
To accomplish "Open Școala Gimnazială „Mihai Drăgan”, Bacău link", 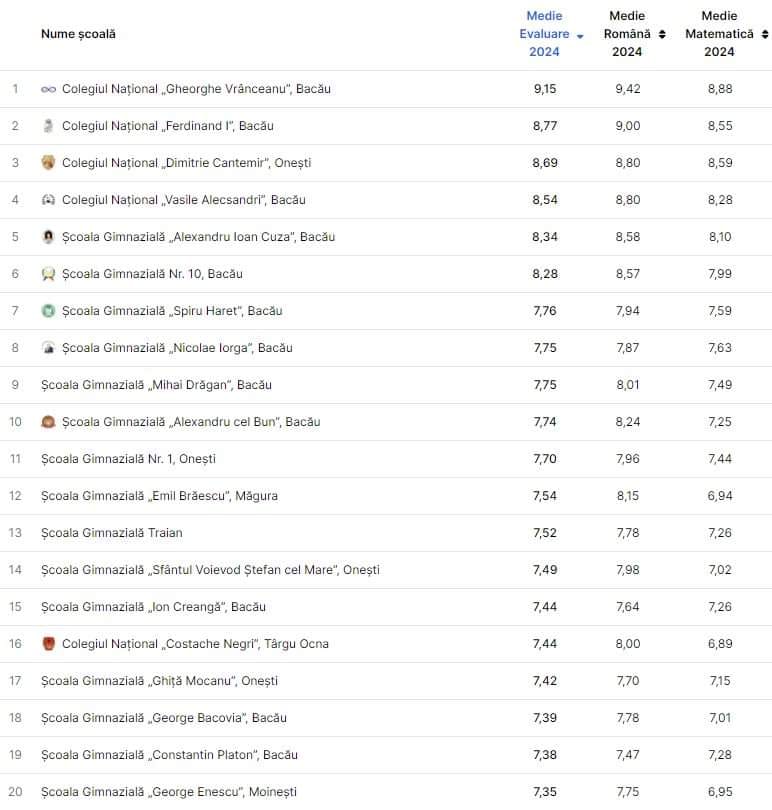I will point(156,385).
